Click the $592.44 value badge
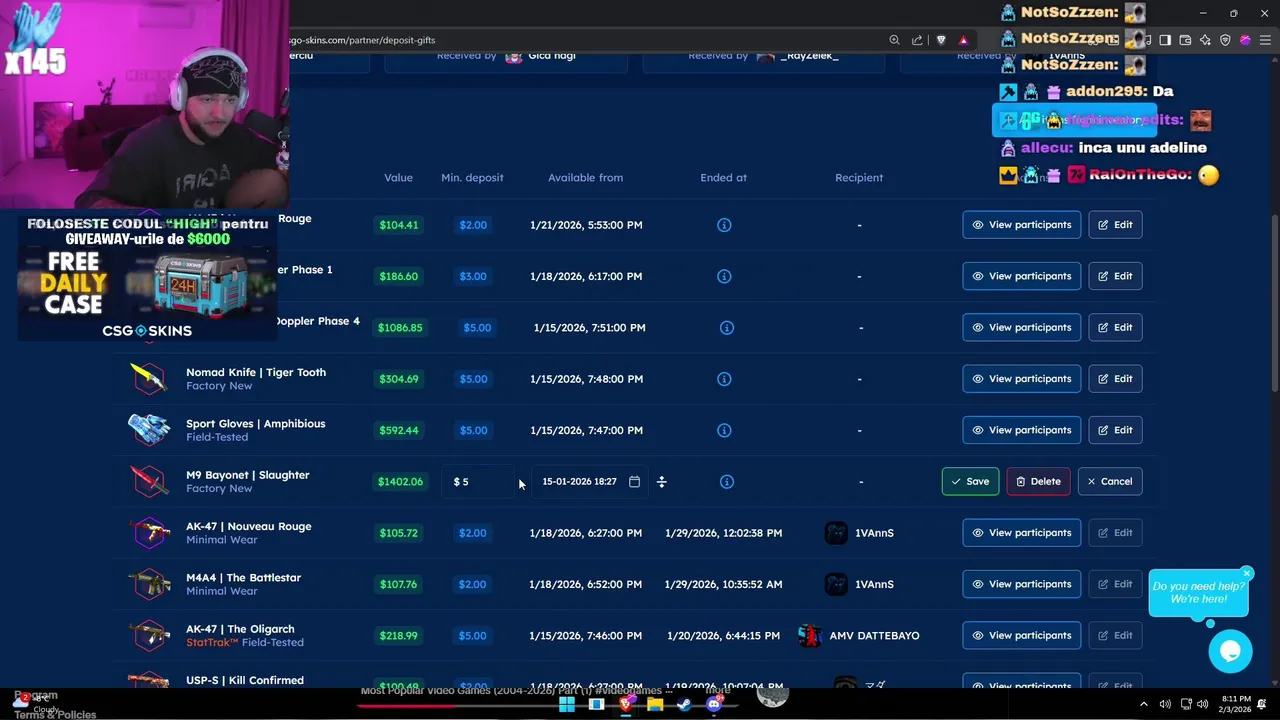 coord(399,430)
